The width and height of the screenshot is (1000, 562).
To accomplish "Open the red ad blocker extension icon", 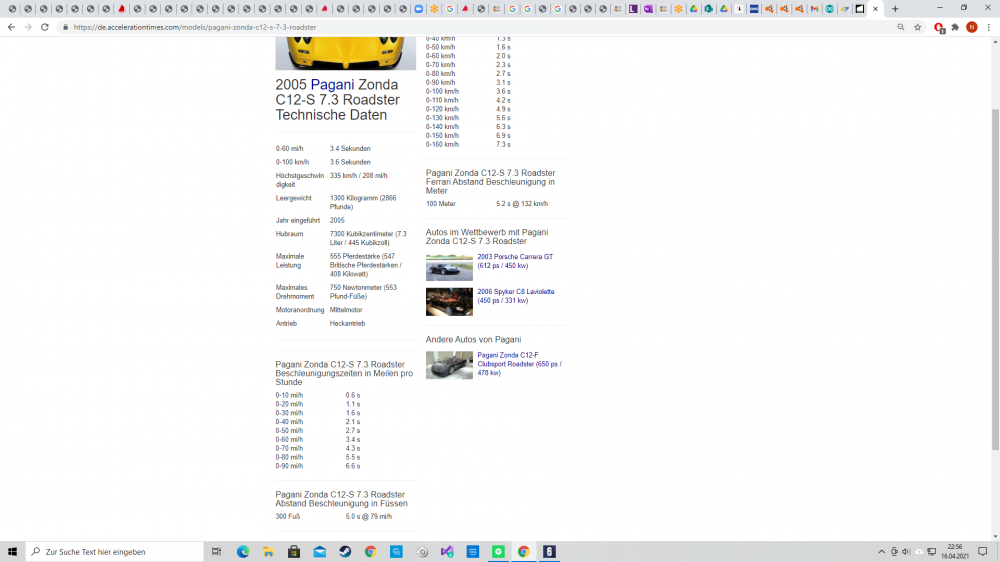I will (939, 27).
